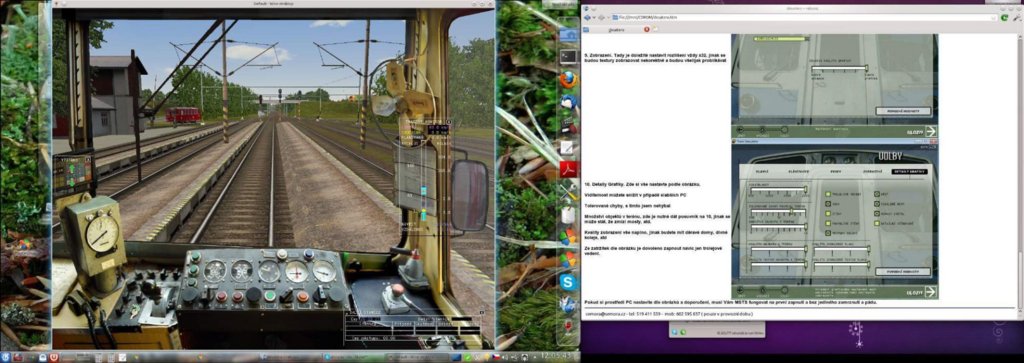Image resolution: width=1024 pixels, height=363 pixels.
Task: Go forward in the browser window
Action: [601, 17]
